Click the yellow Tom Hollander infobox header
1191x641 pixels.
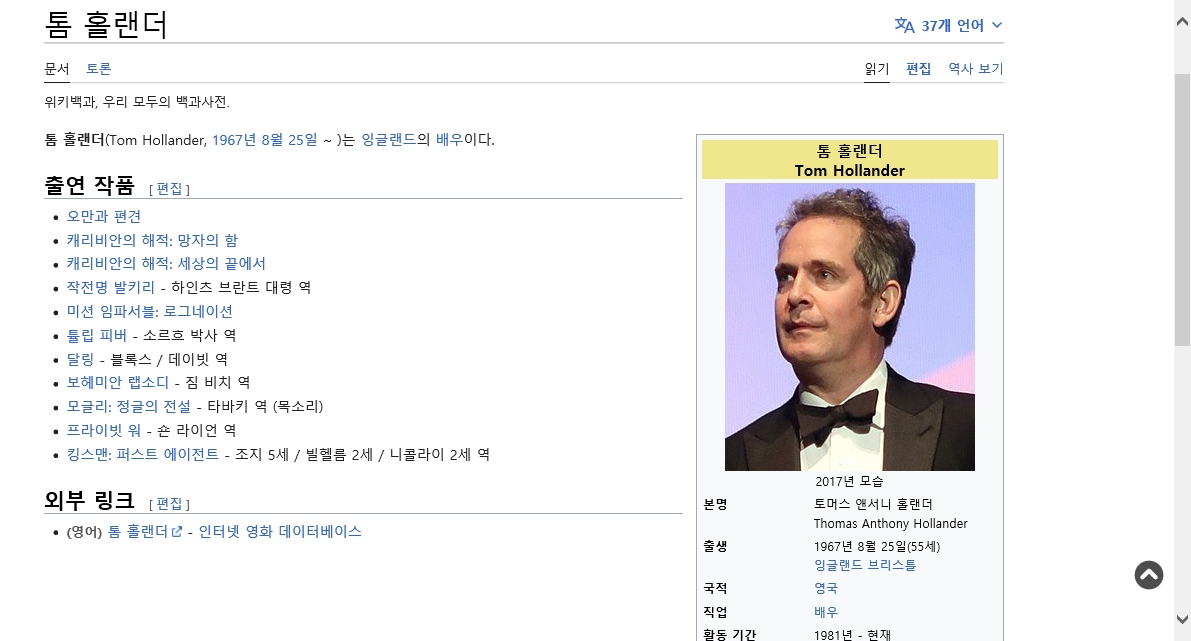click(x=849, y=159)
